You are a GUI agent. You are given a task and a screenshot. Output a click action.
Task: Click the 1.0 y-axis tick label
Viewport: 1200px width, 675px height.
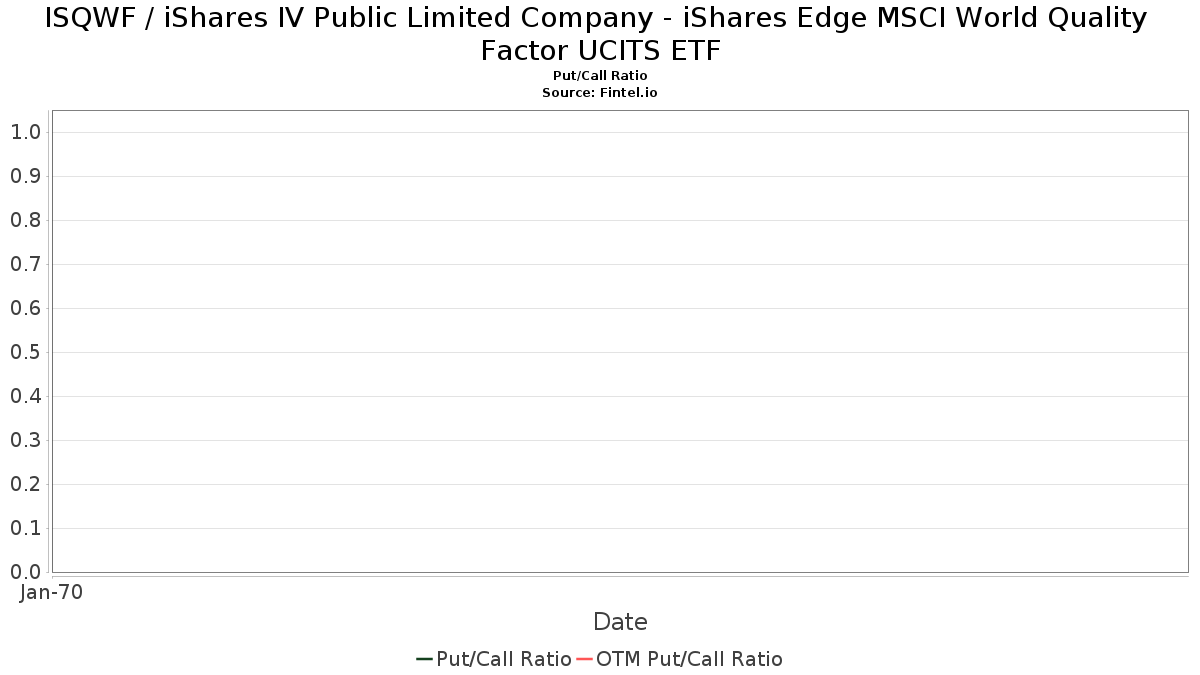(x=25, y=132)
